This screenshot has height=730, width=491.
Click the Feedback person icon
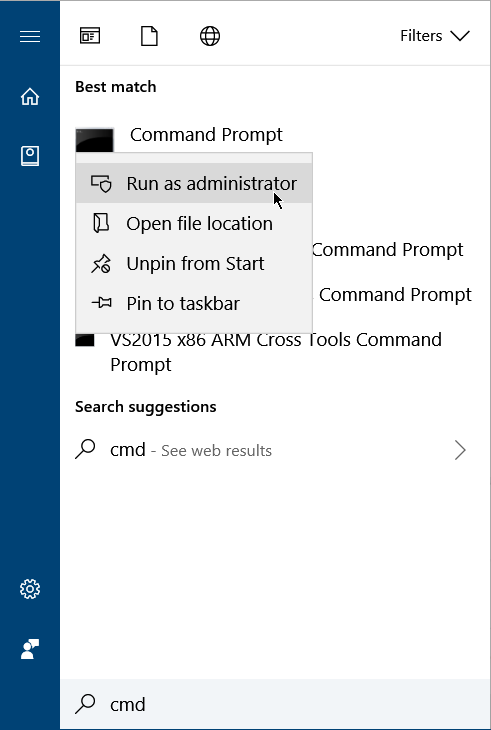point(30,649)
